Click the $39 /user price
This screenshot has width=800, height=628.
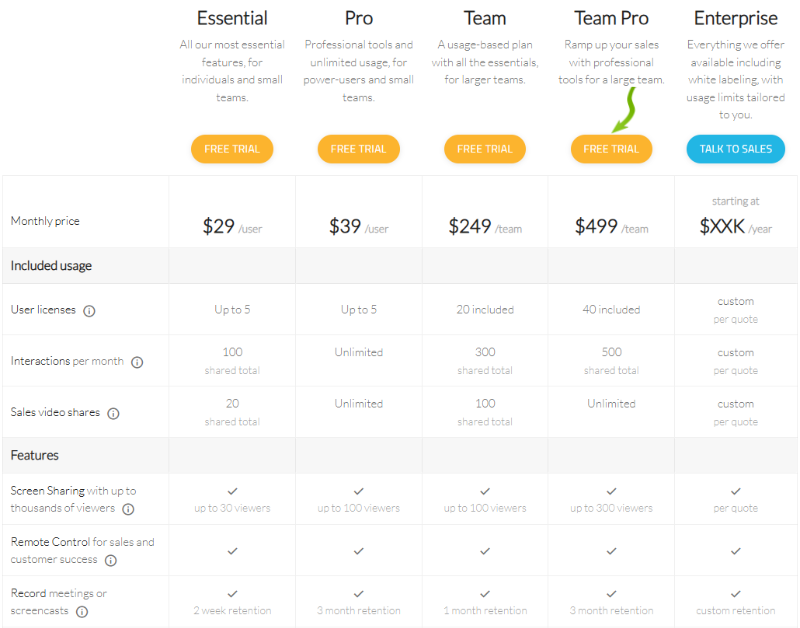click(359, 226)
